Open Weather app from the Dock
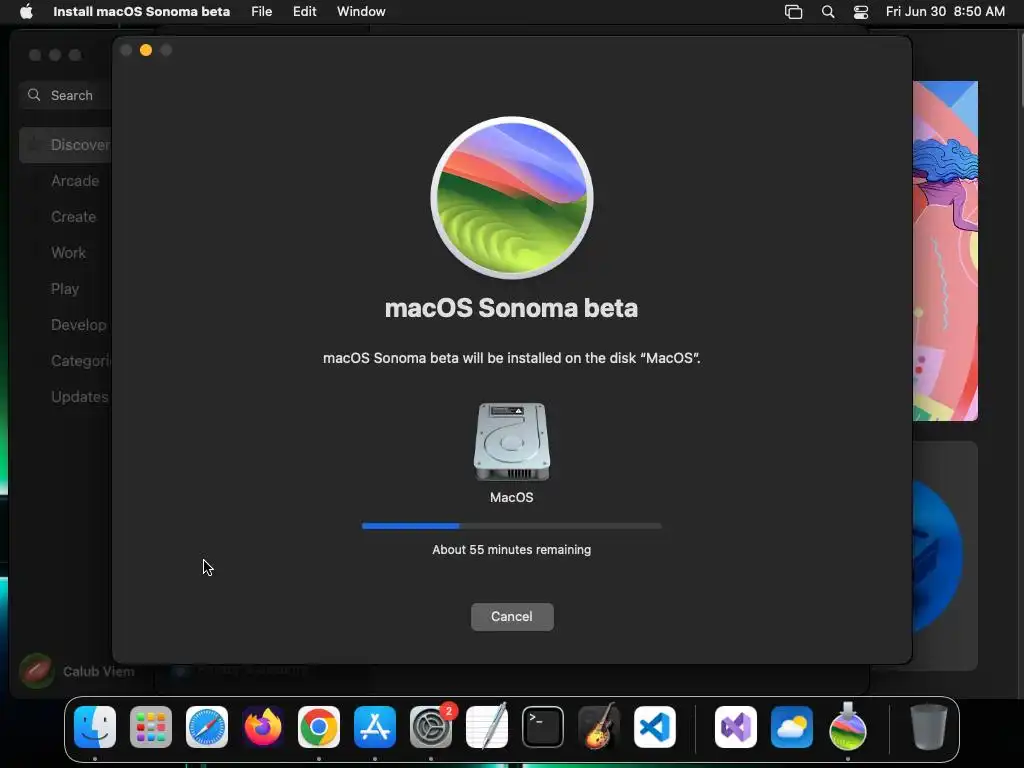 click(792, 727)
